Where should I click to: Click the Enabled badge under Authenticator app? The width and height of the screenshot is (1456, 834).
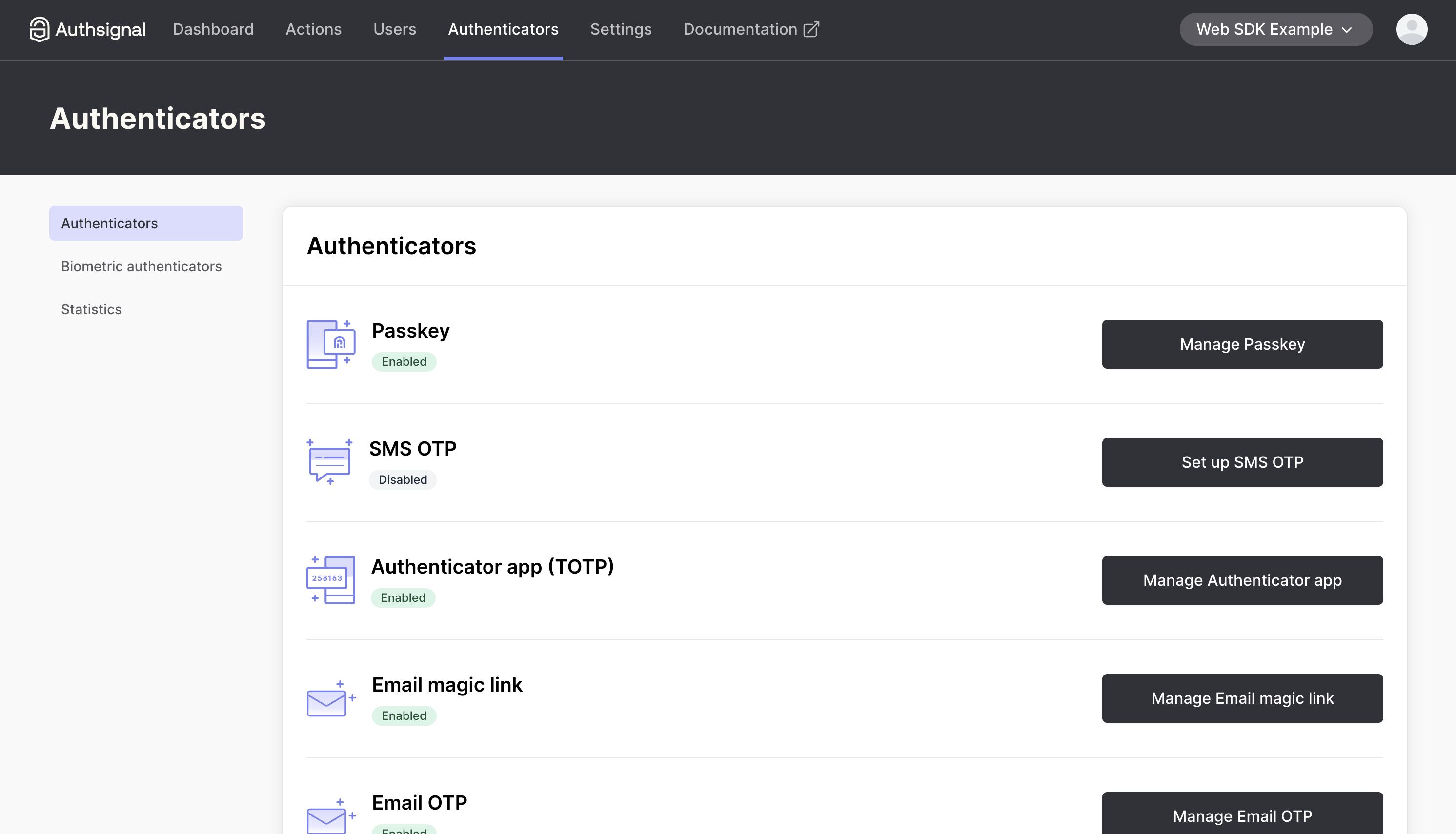click(x=403, y=597)
